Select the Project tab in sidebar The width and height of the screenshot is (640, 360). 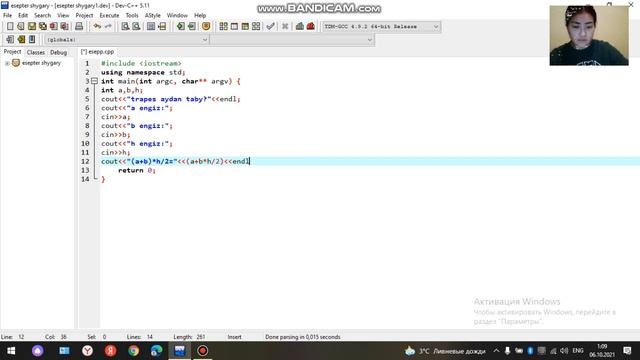(x=12, y=52)
